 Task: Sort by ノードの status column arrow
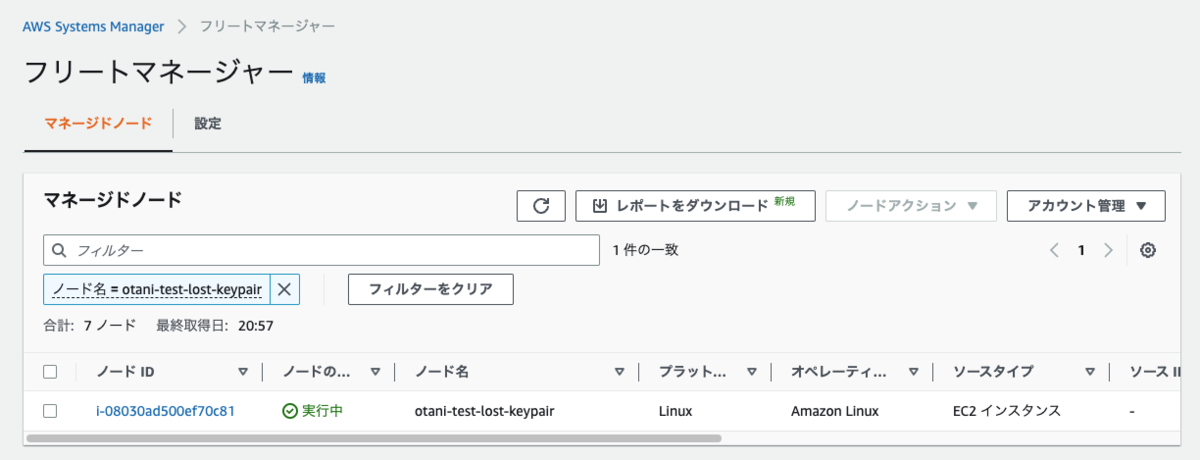[x=375, y=372]
